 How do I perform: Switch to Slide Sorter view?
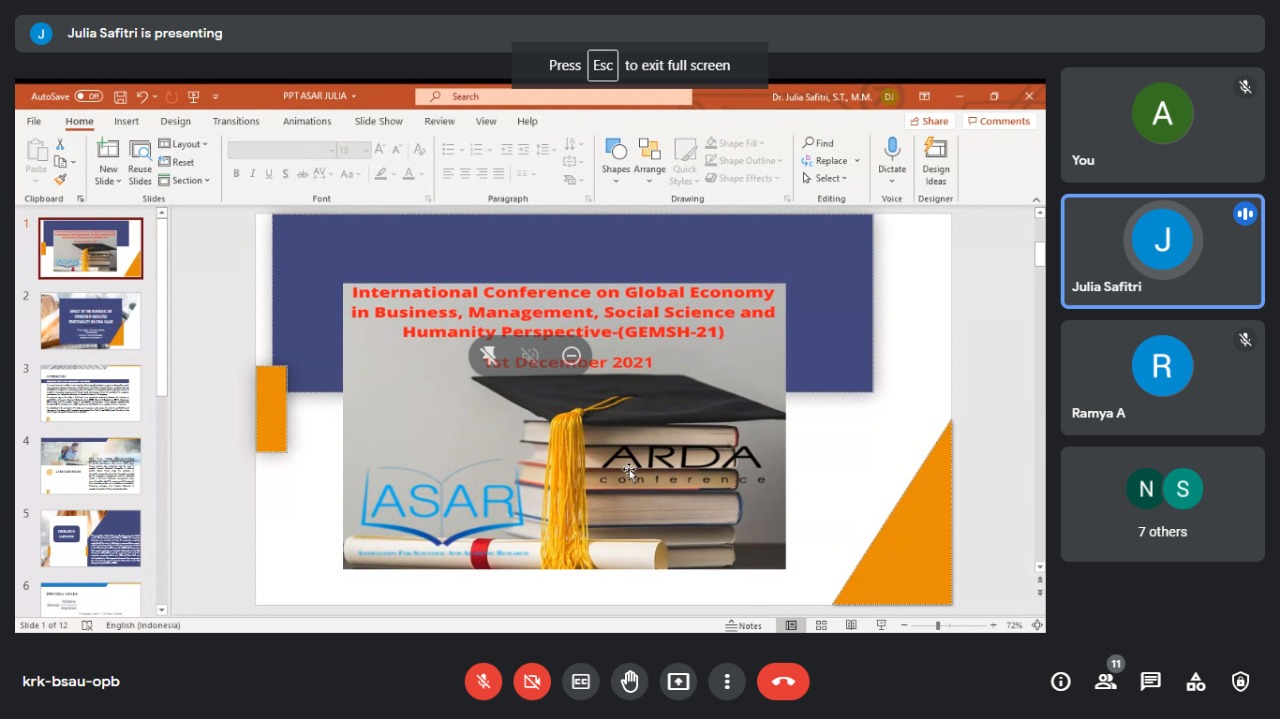(821, 626)
